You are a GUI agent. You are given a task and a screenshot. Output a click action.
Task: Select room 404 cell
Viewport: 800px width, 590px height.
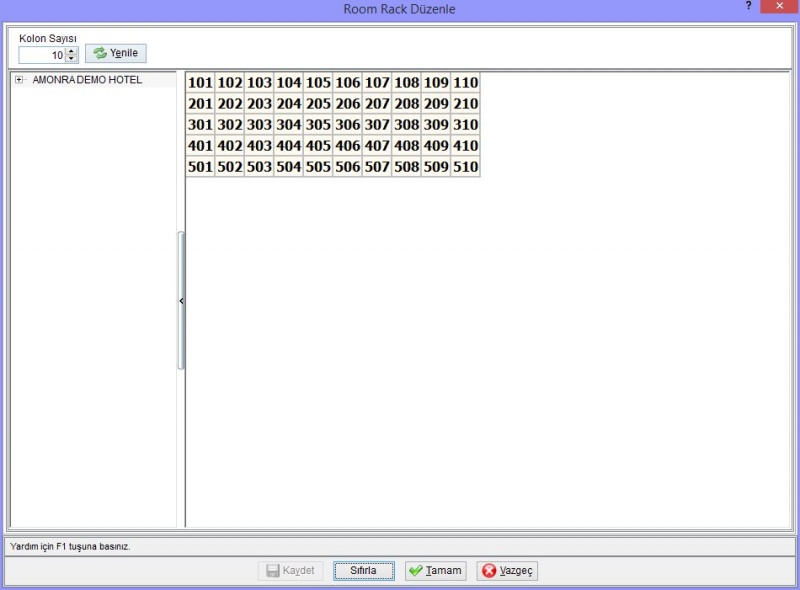point(289,145)
